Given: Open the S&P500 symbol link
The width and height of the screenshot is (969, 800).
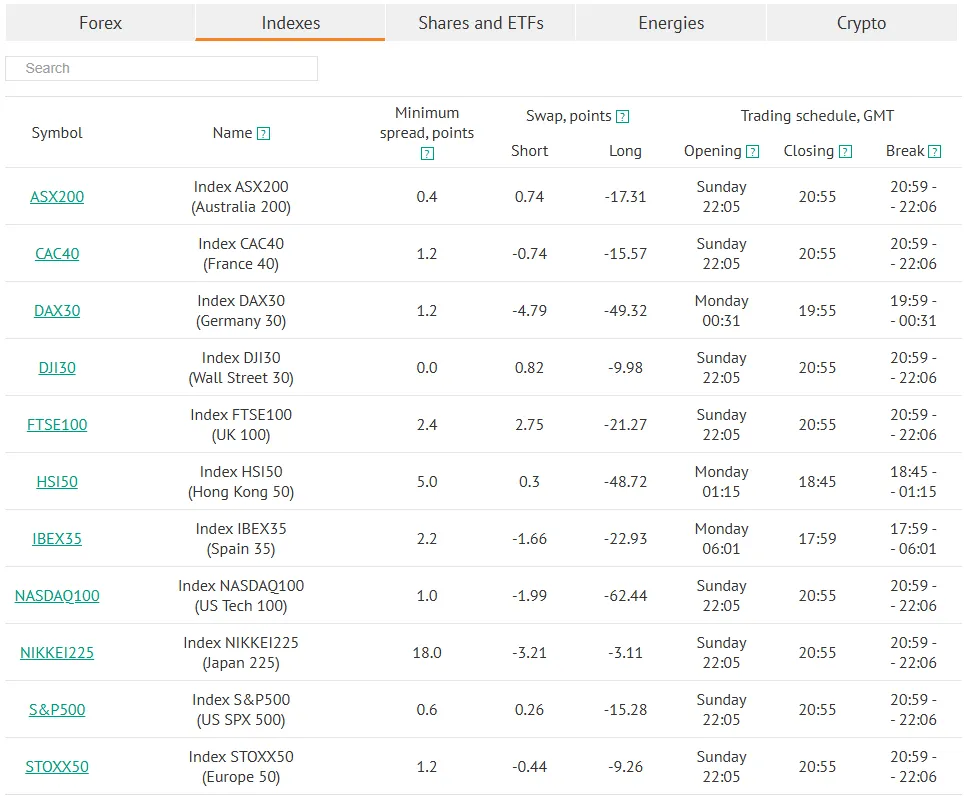Looking at the screenshot, I should pos(57,710).
